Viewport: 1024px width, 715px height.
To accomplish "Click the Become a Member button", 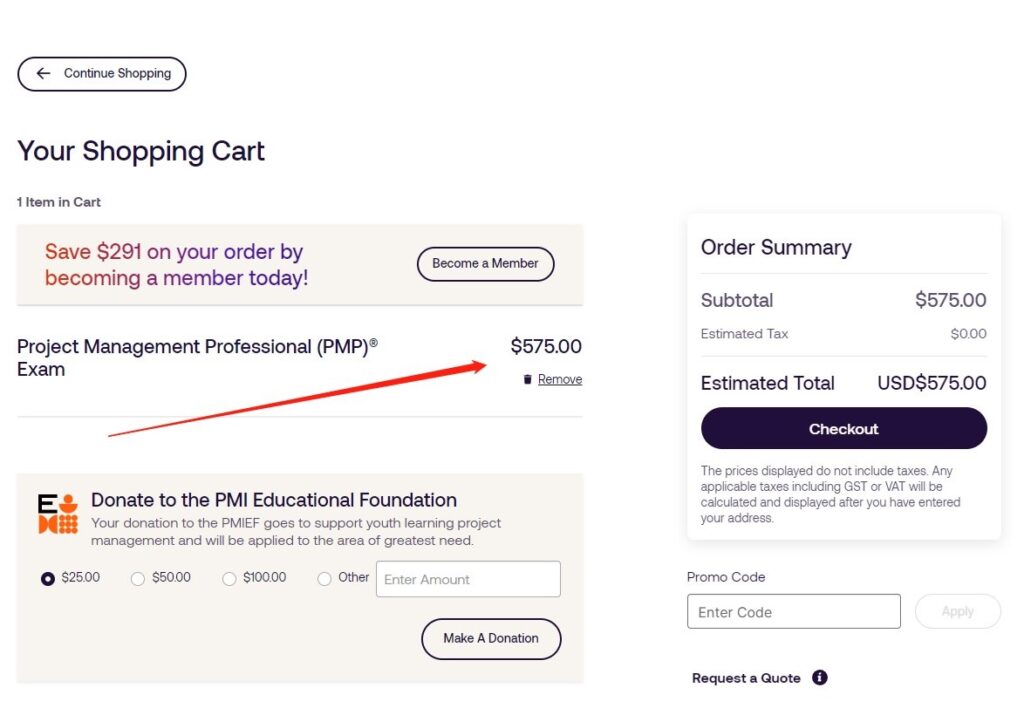I will 485,264.
